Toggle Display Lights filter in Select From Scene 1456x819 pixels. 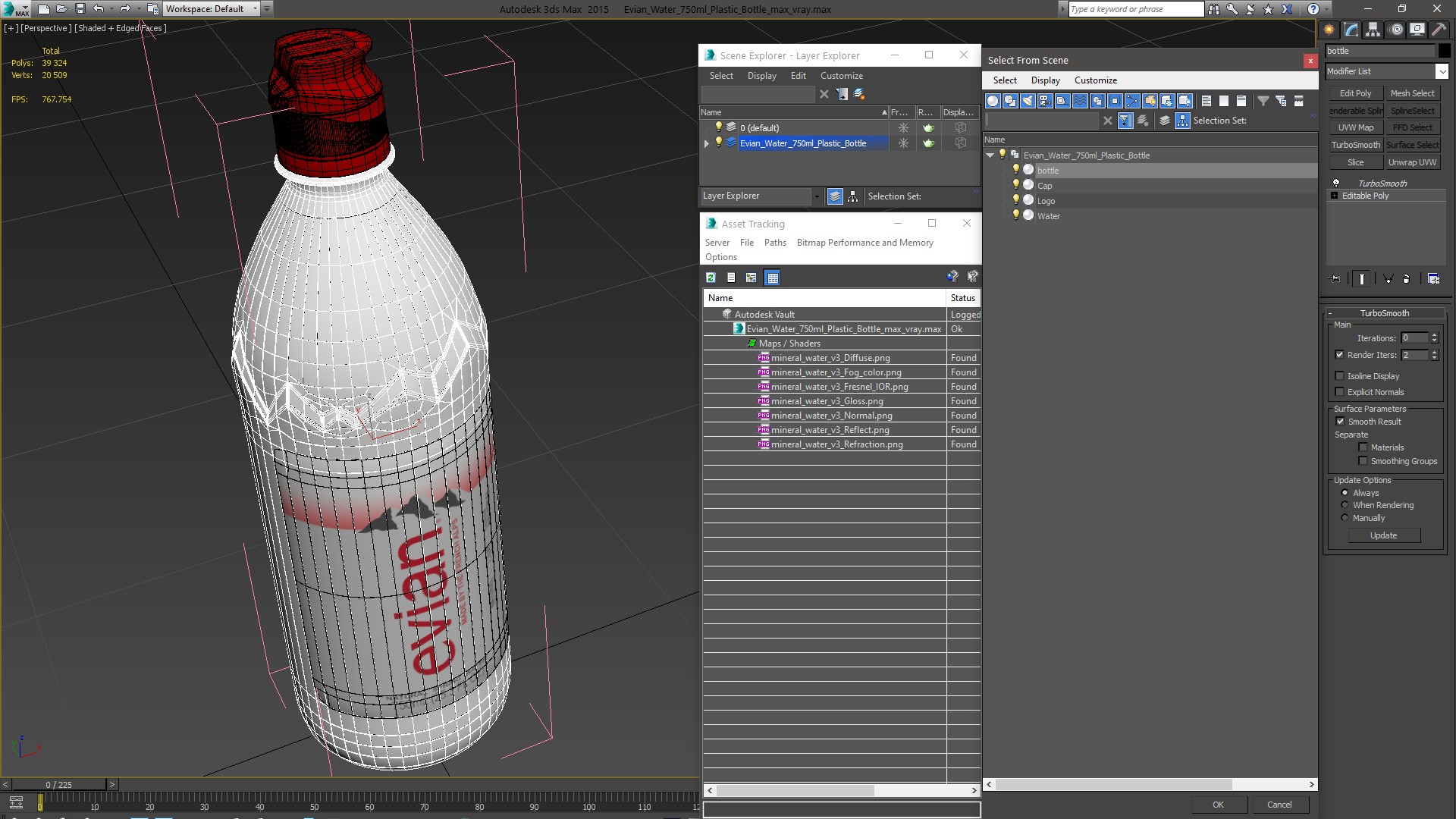[x=1028, y=101]
